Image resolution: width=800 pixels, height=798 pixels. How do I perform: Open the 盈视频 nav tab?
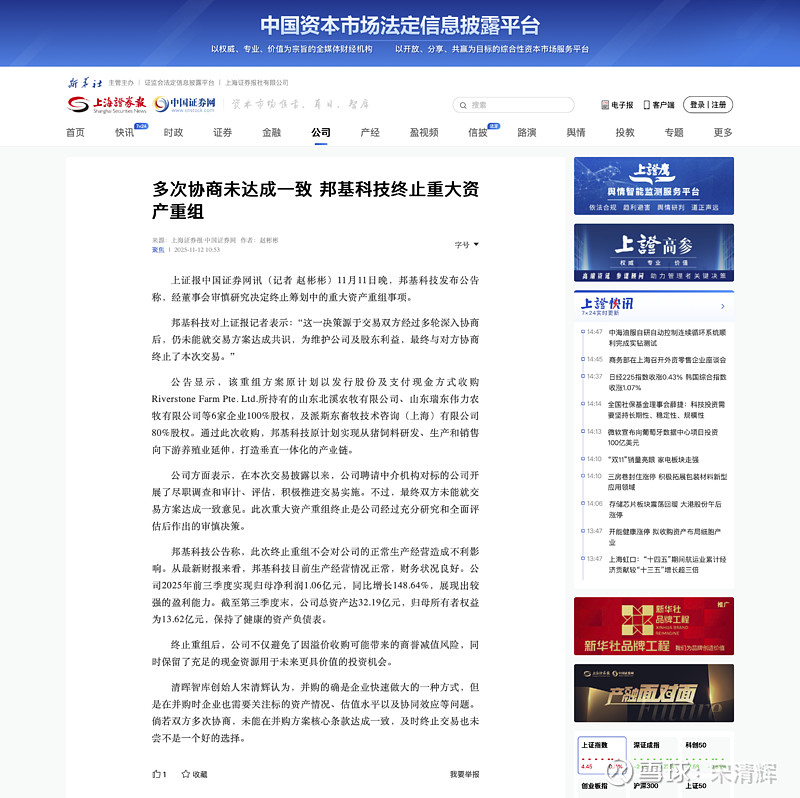click(x=424, y=132)
